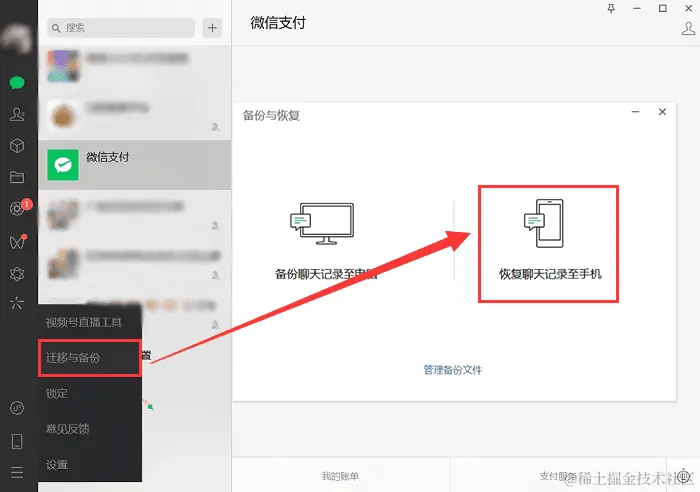Viewport: 700px width, 492px height.
Task: Focus the 搜索 search field
Action: [x=121, y=28]
